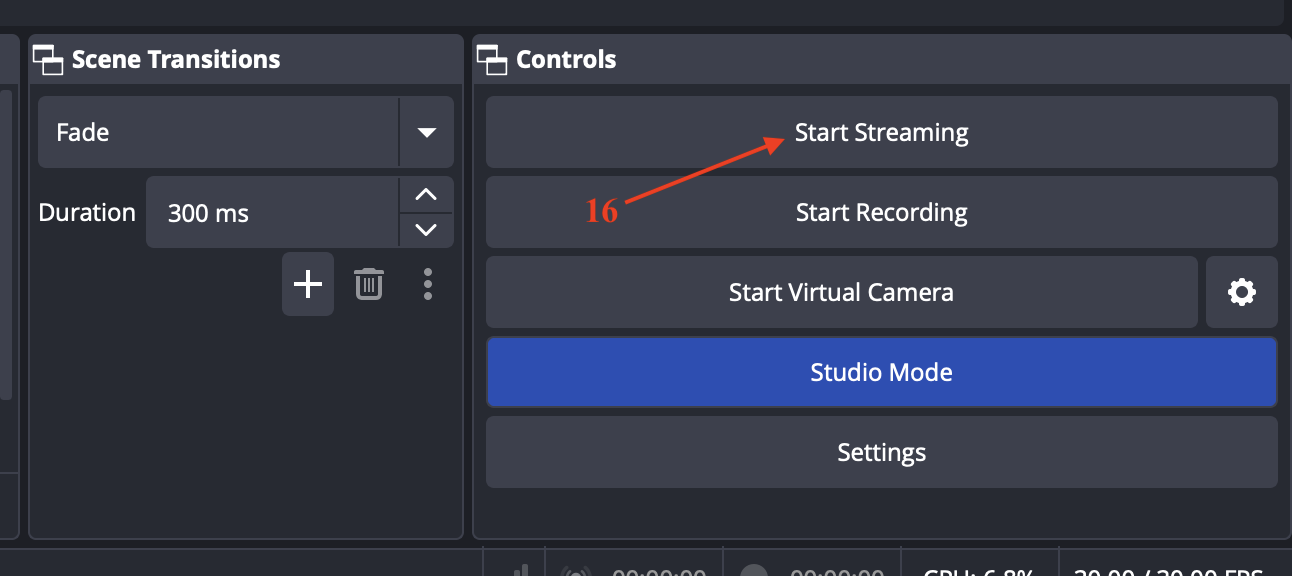
Task: Click the Scene Transitions panel title
Action: 176,60
